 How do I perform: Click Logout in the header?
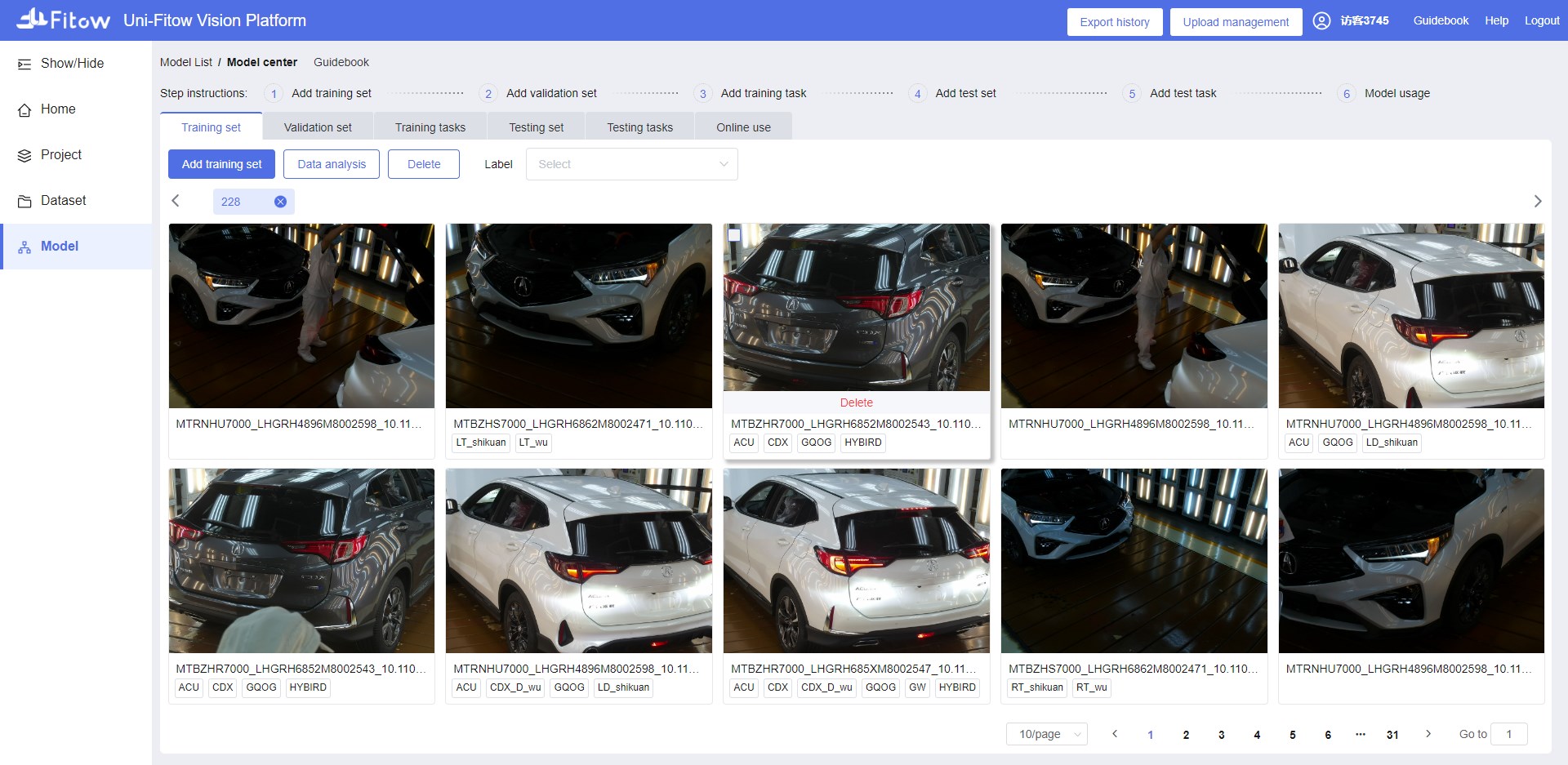click(1542, 20)
